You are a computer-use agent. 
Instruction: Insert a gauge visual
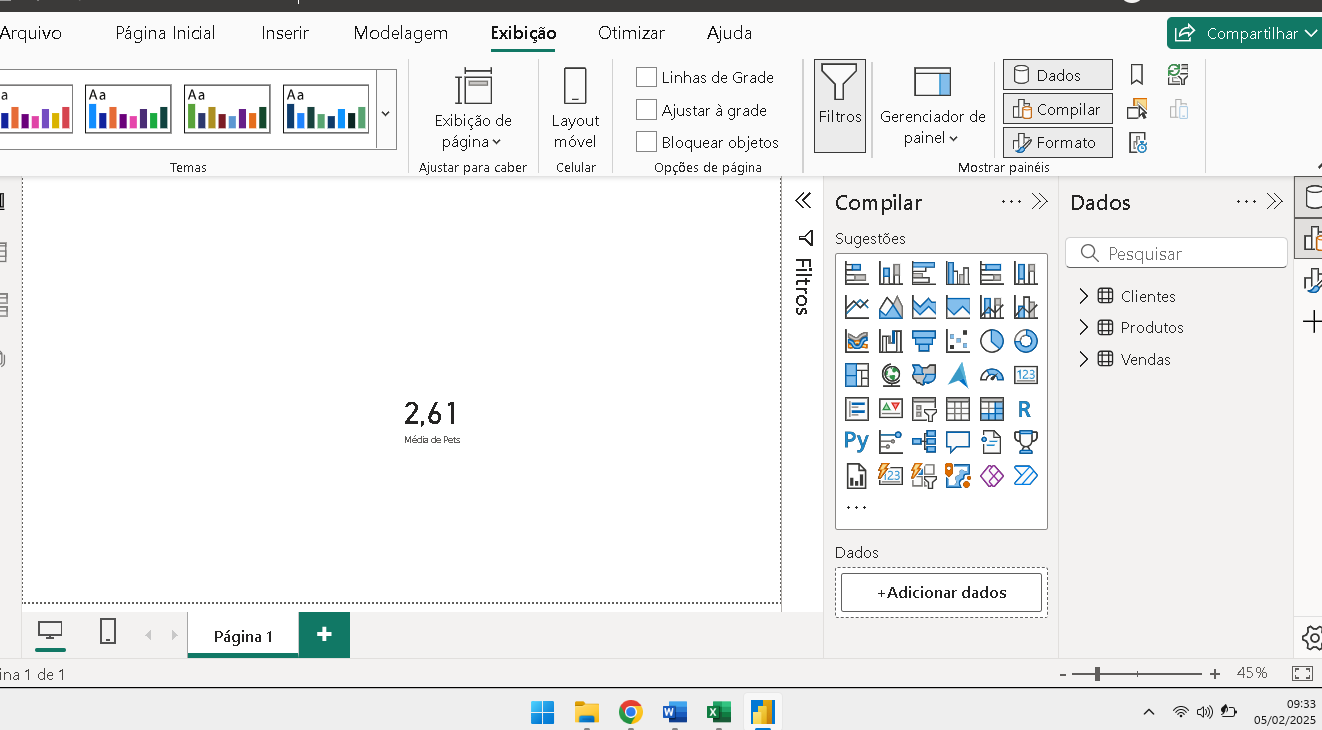991,375
